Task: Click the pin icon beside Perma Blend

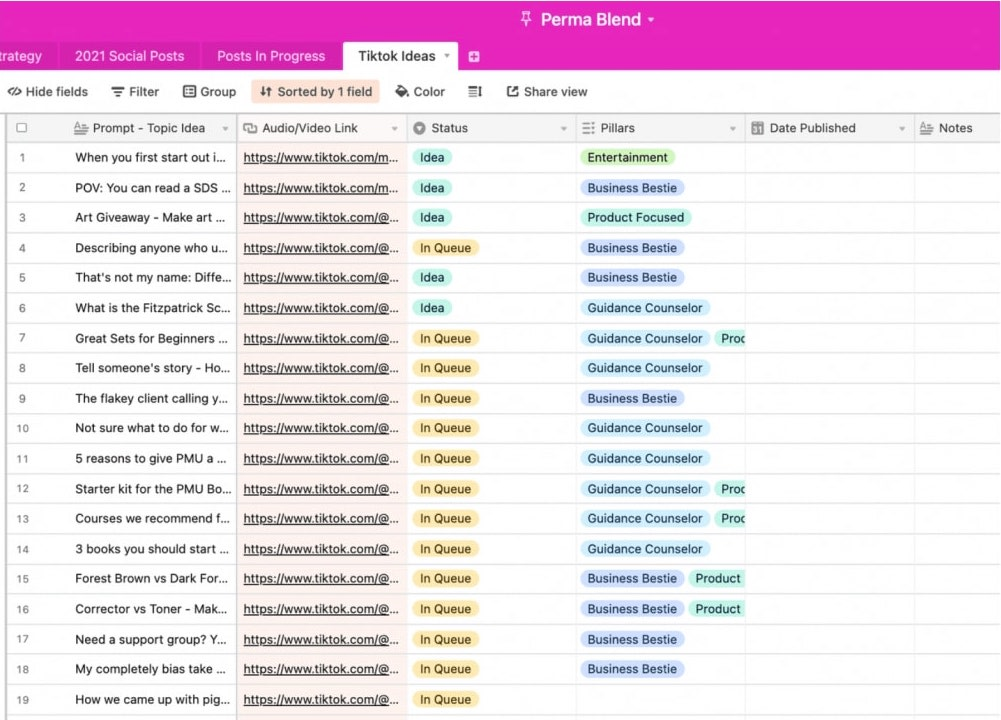Action: pyautogui.click(x=525, y=19)
